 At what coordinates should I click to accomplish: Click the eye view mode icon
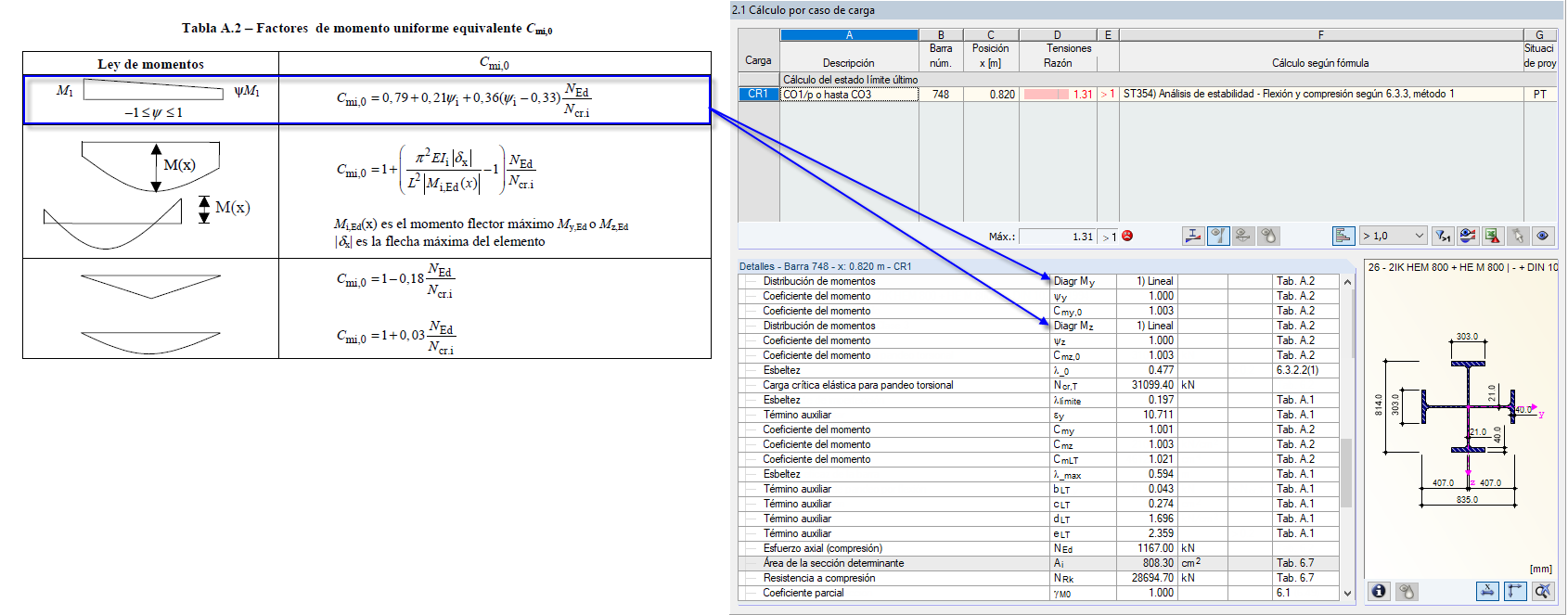click(x=1543, y=236)
